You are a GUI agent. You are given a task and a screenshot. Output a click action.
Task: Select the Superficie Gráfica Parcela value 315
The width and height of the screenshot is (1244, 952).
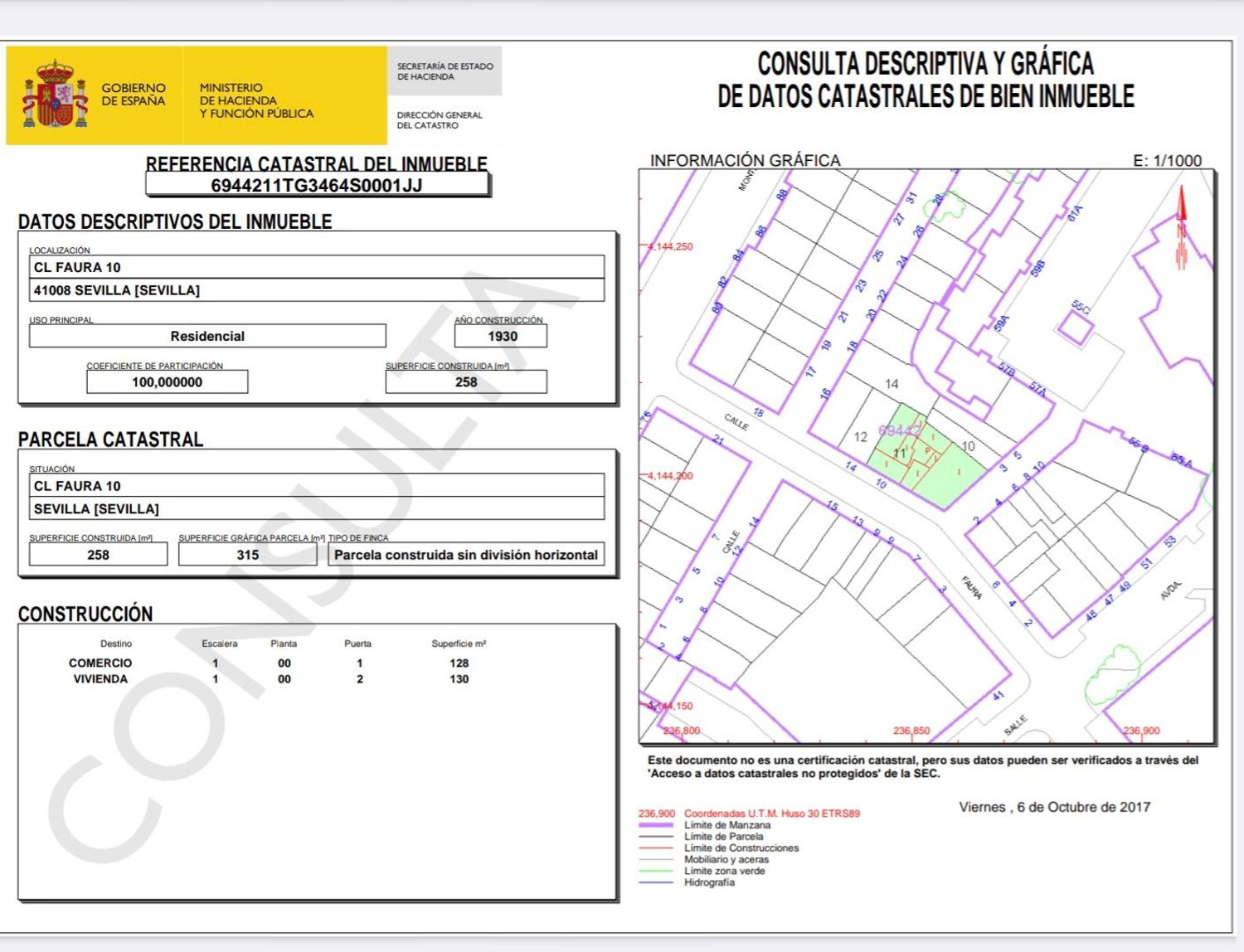pyautogui.click(x=247, y=555)
